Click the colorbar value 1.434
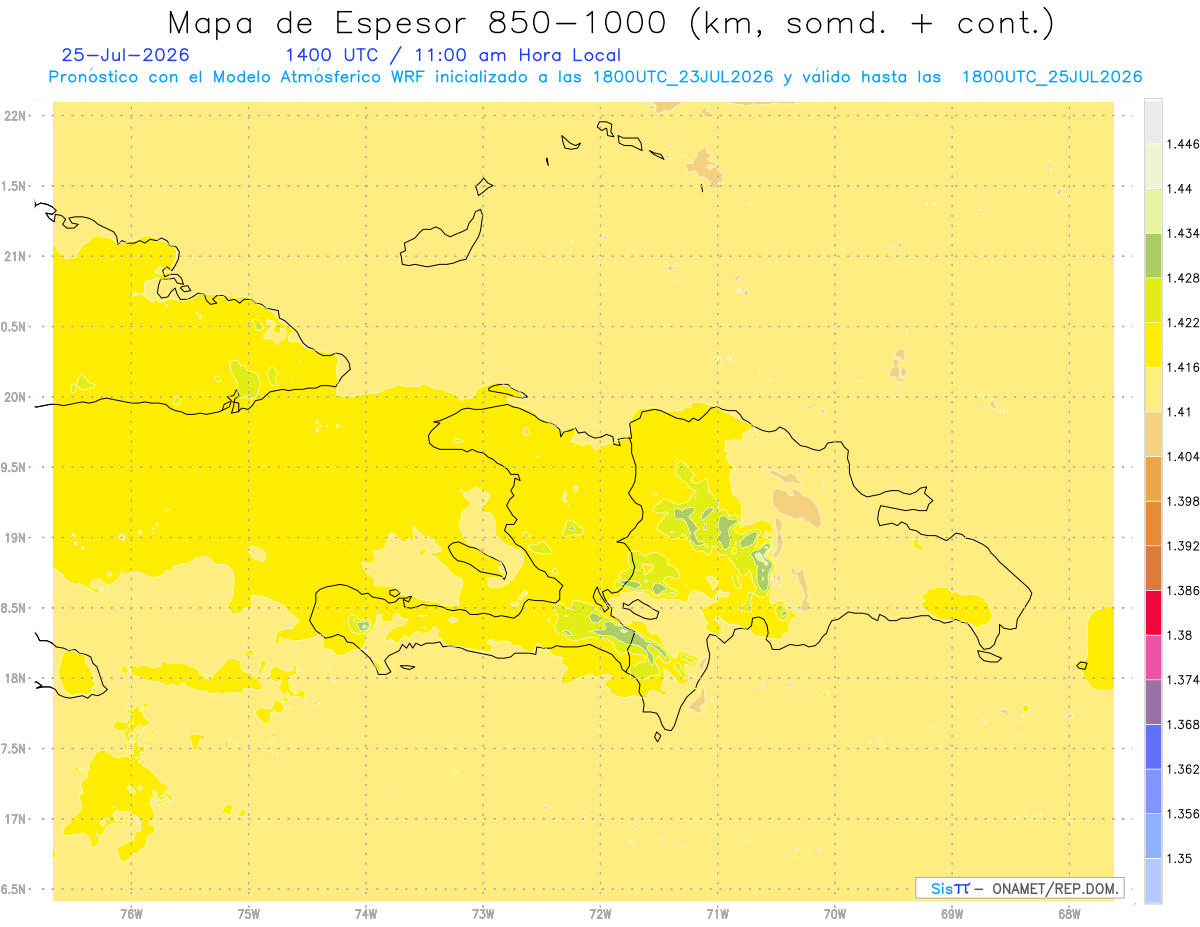Image resolution: width=1200 pixels, height=927 pixels. point(1185,233)
